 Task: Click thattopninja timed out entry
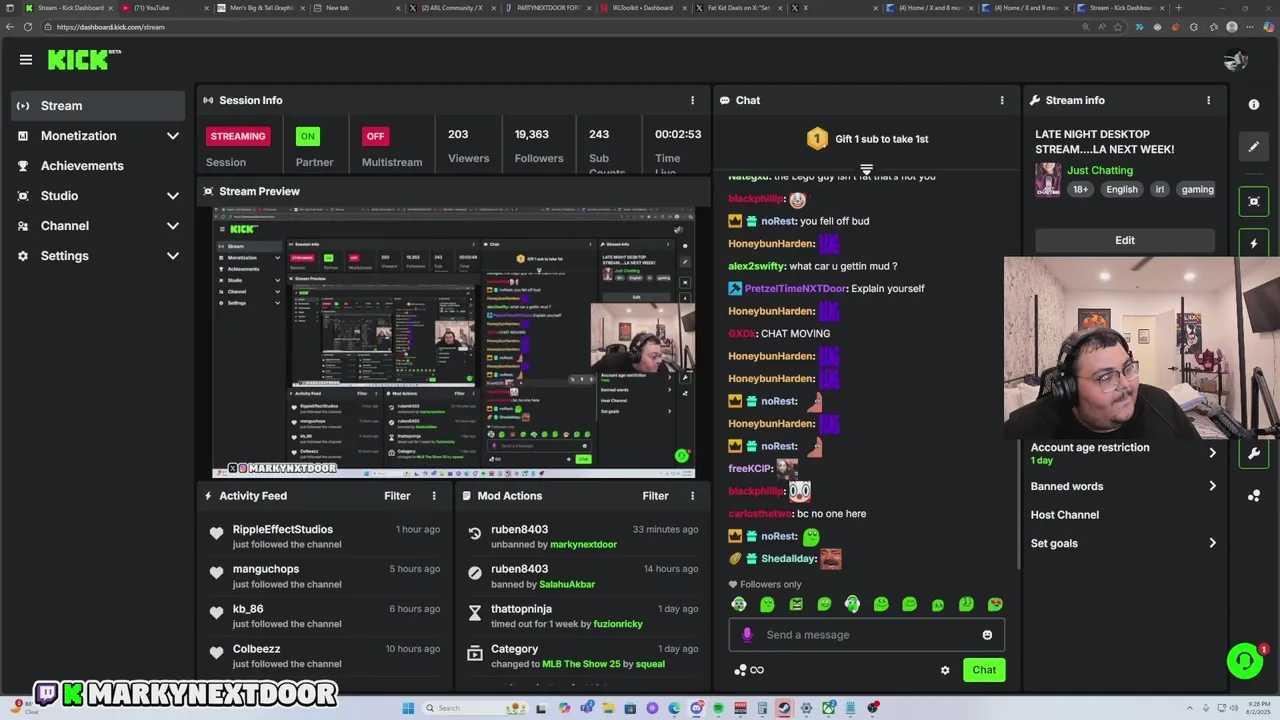[582, 616]
